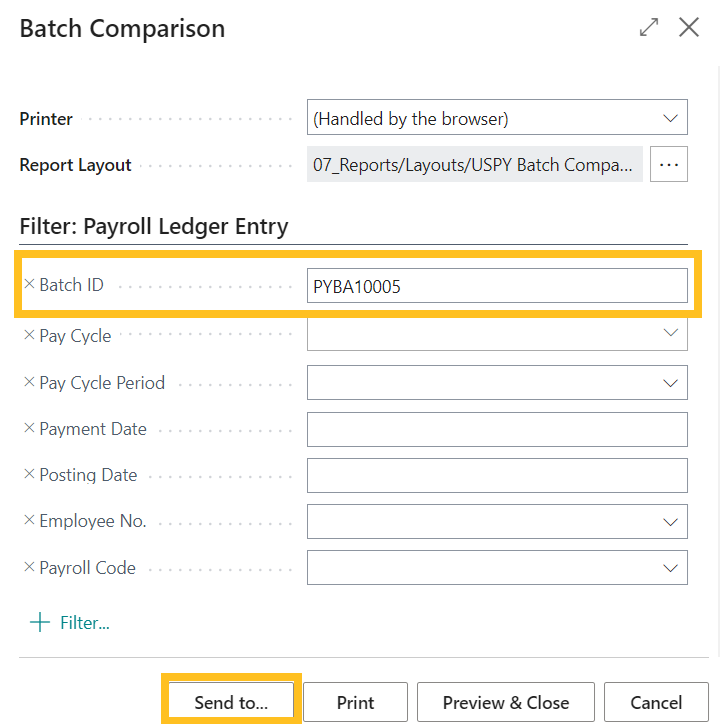Remove the Payment Date filter
720x724 pixels.
29,428
